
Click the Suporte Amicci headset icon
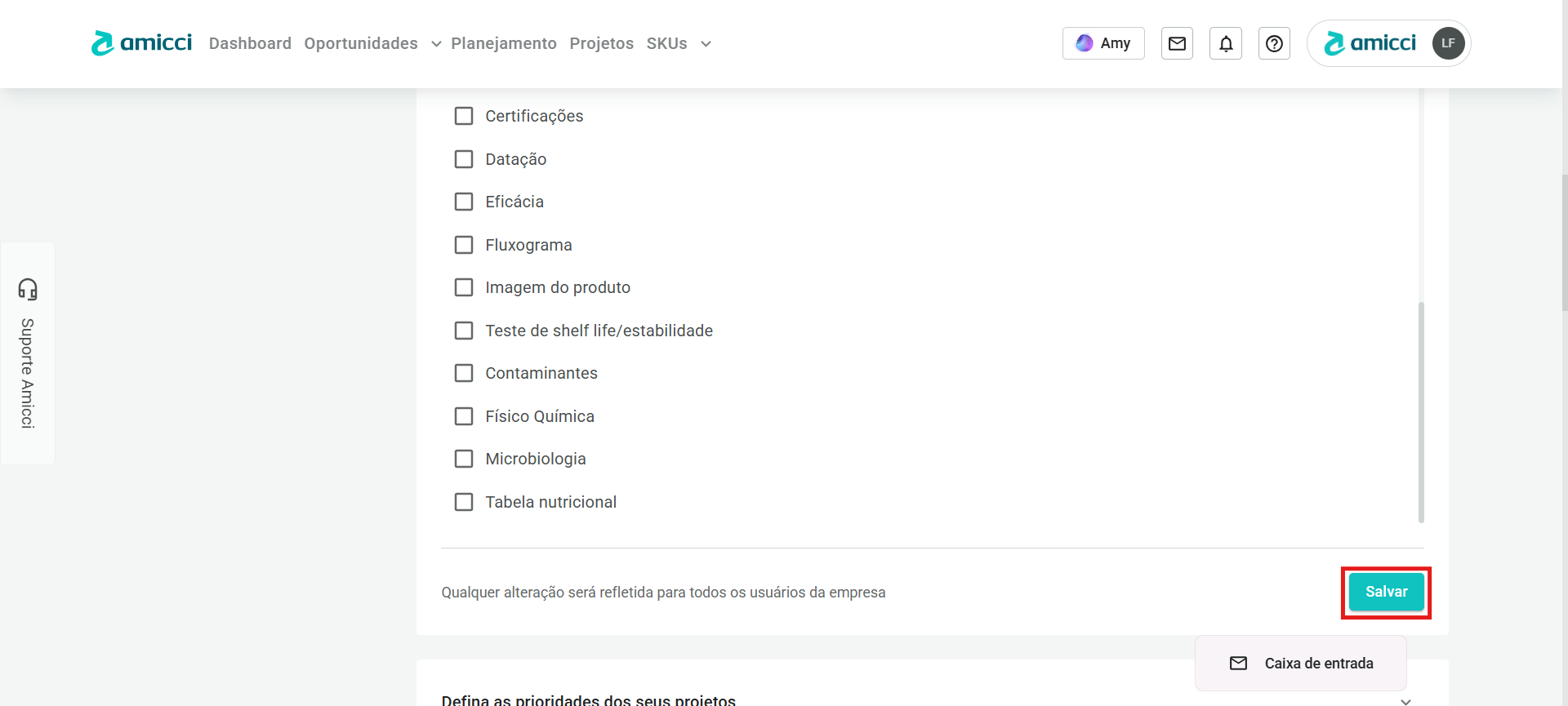(x=28, y=289)
